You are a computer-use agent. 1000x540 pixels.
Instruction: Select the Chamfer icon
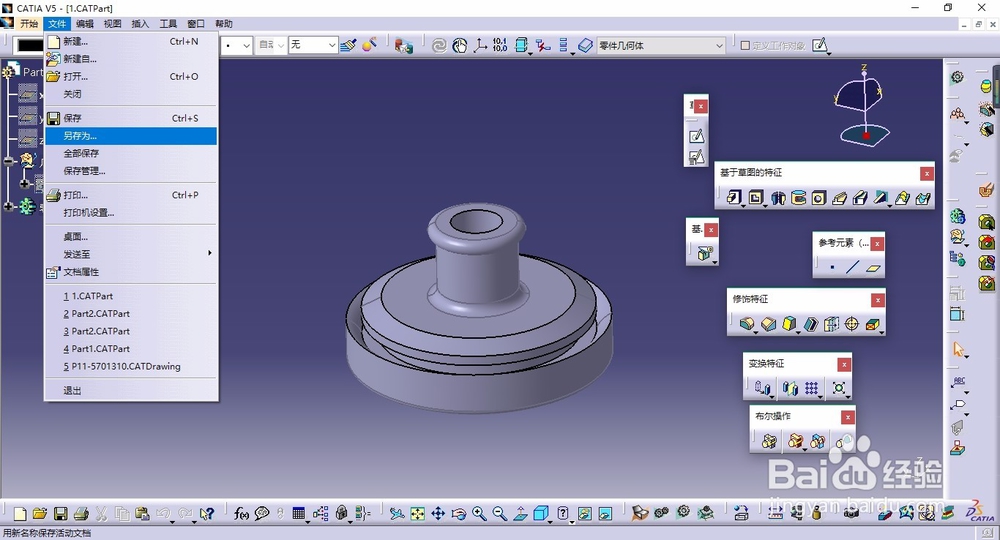tap(768, 325)
